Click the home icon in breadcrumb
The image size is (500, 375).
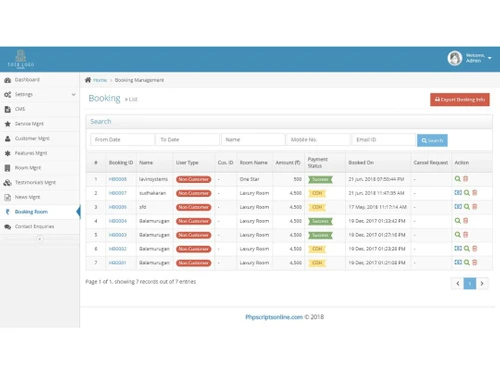(x=88, y=80)
